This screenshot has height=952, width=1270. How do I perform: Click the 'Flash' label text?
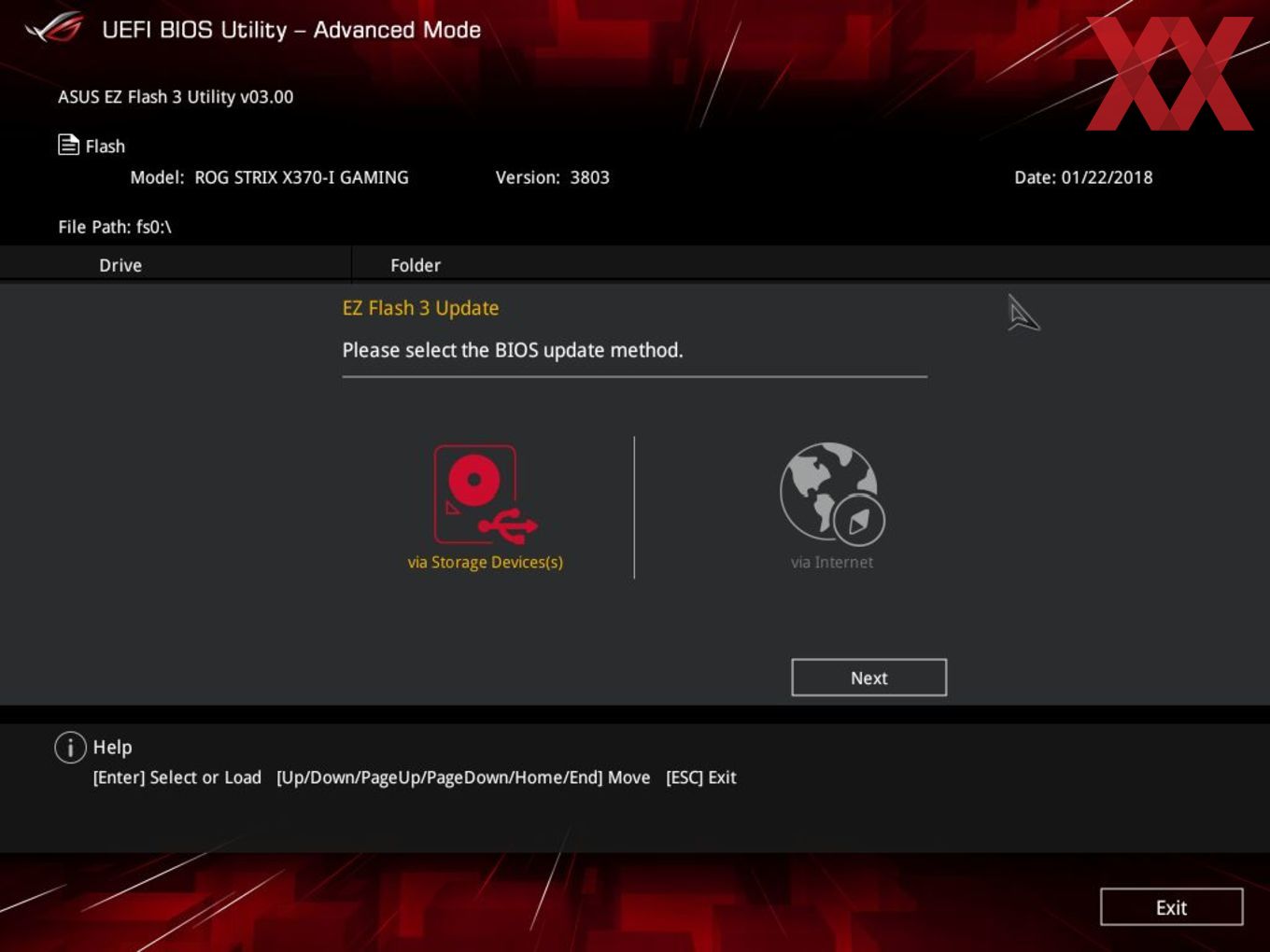coord(105,147)
